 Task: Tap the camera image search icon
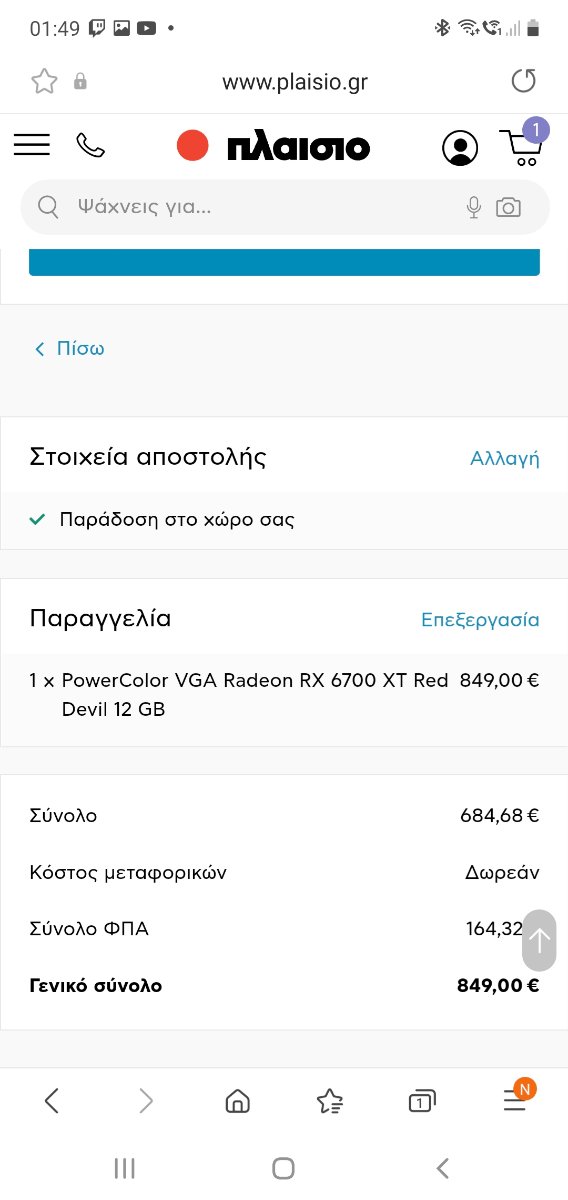pos(509,207)
